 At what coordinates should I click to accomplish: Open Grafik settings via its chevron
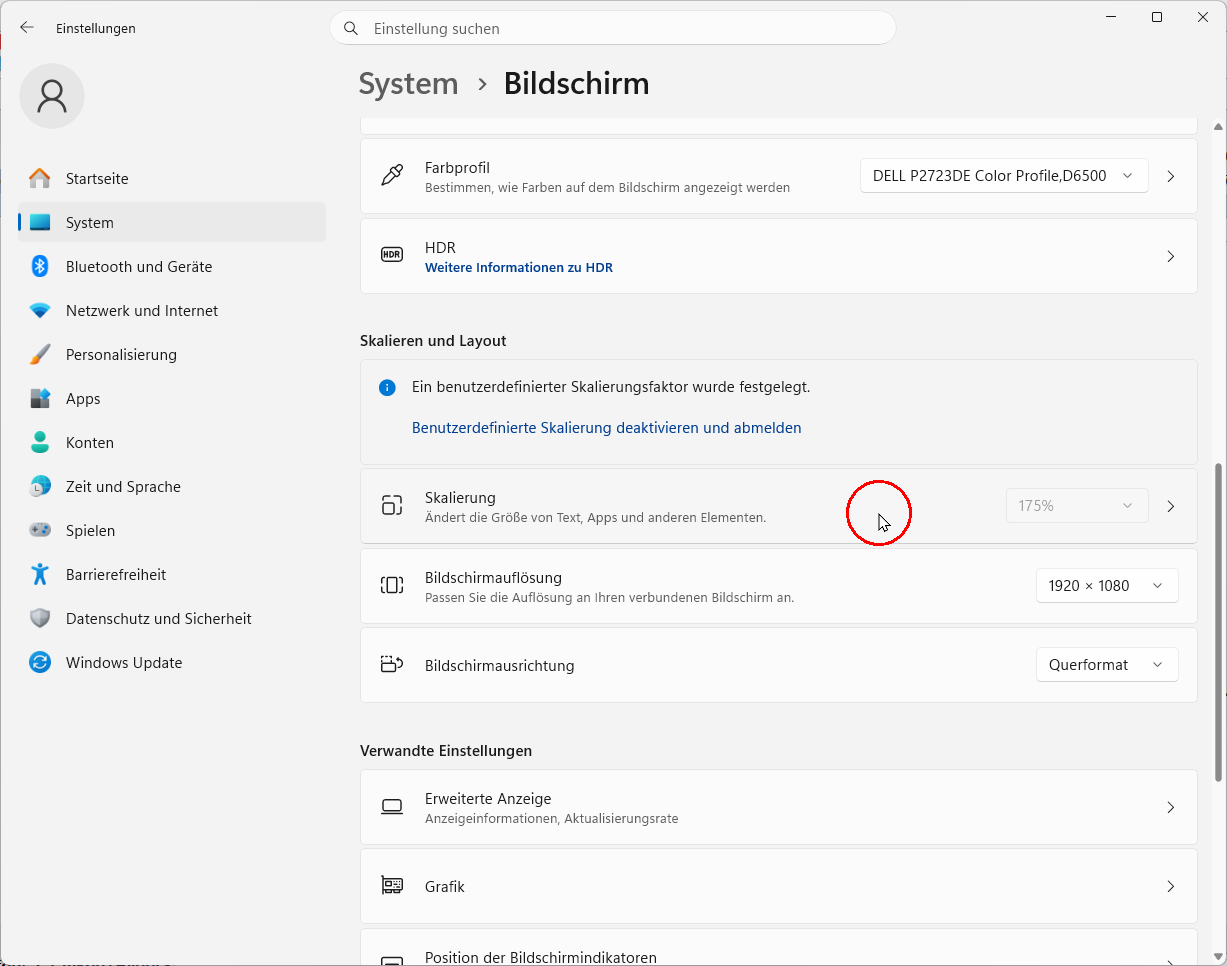pyautogui.click(x=1171, y=886)
